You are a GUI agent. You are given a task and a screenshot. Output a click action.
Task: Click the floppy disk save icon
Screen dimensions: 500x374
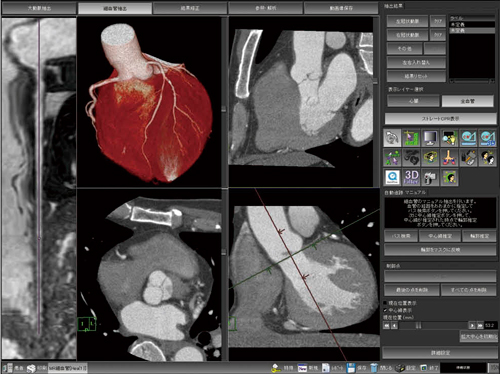pos(351,368)
